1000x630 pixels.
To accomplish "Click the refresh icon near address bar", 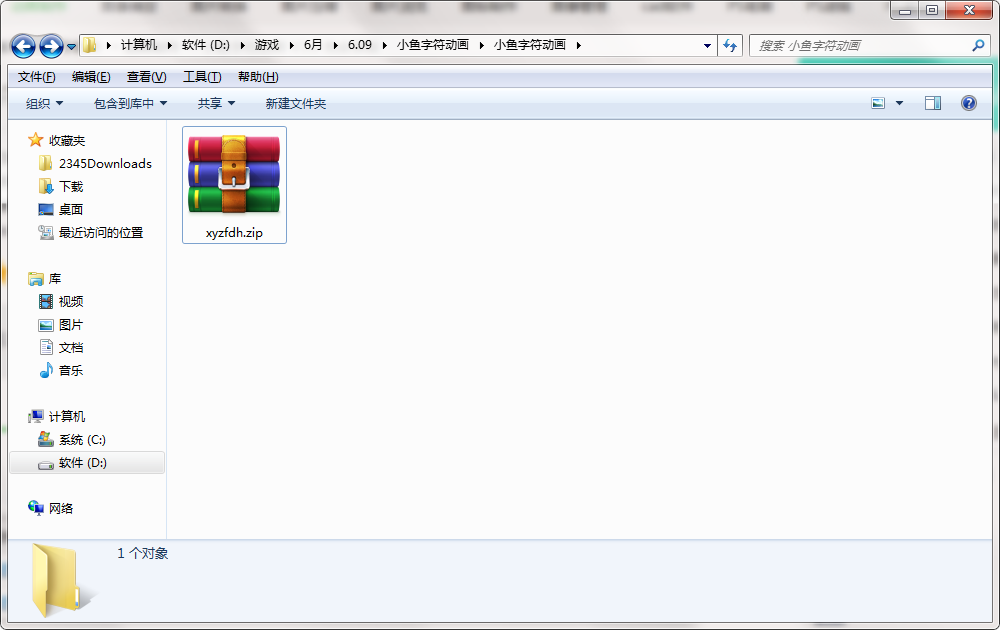I will 729,45.
